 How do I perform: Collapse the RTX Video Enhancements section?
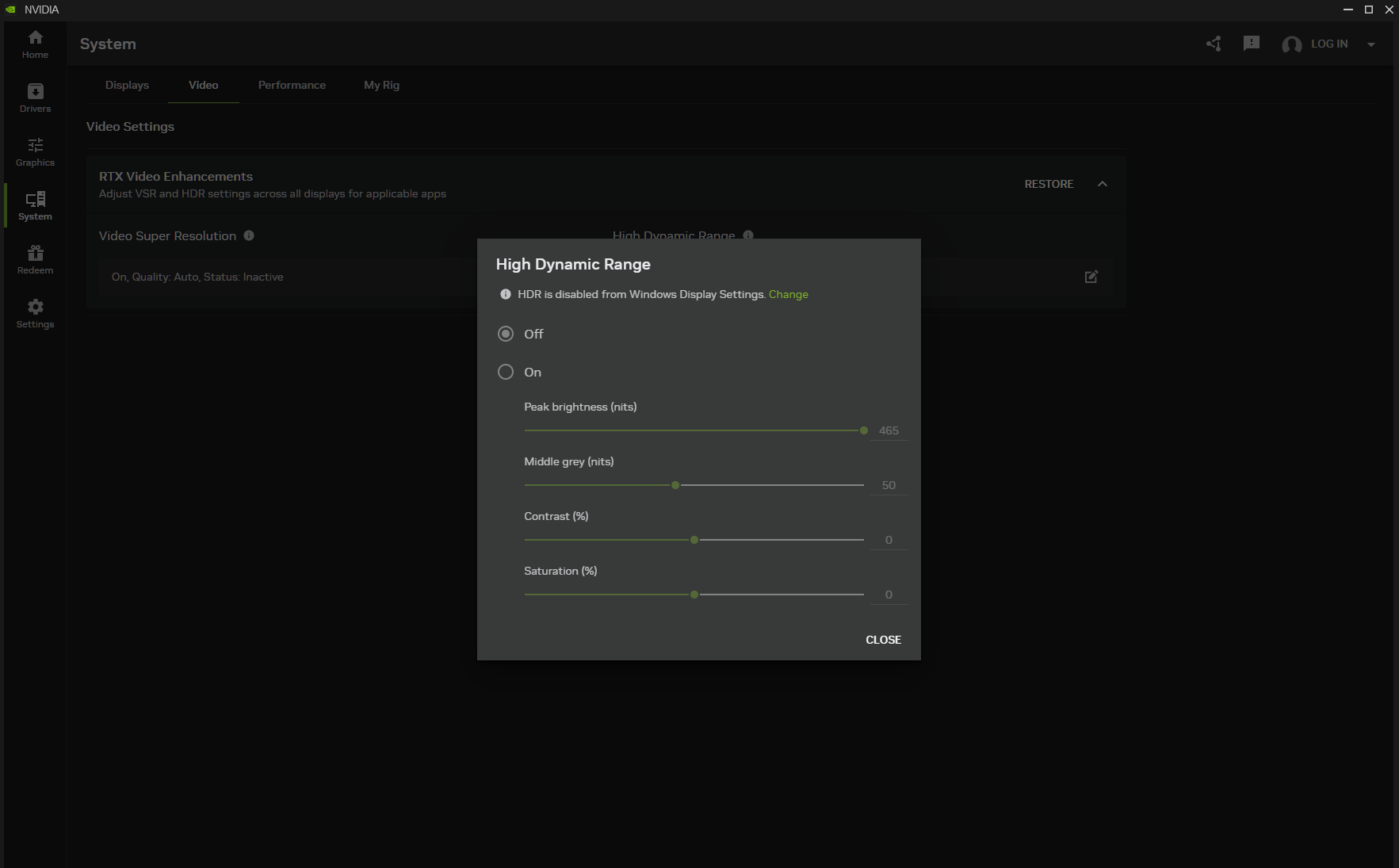point(1102,184)
